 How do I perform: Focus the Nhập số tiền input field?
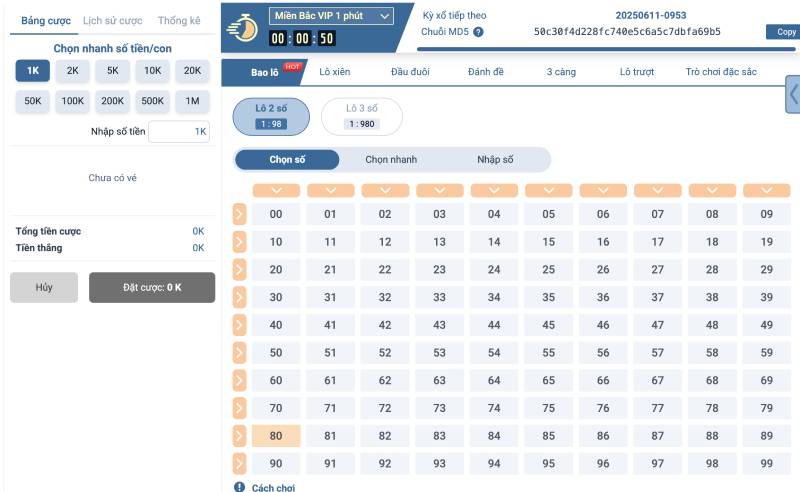[x=178, y=131]
